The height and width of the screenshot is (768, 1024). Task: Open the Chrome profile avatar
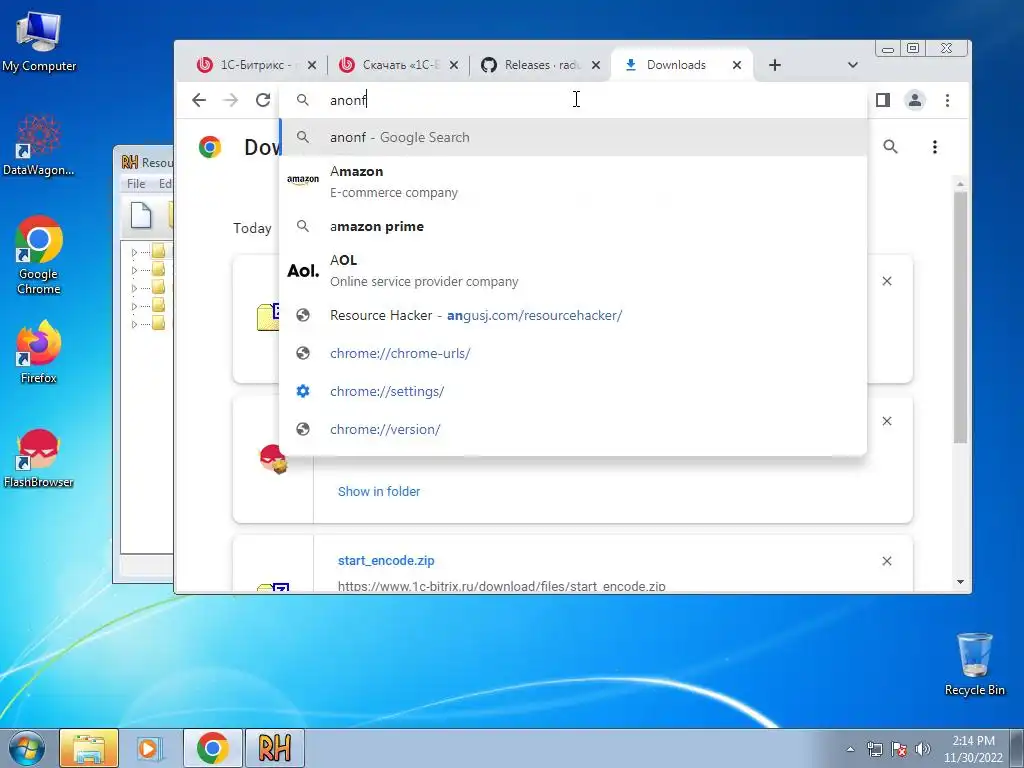[x=915, y=100]
